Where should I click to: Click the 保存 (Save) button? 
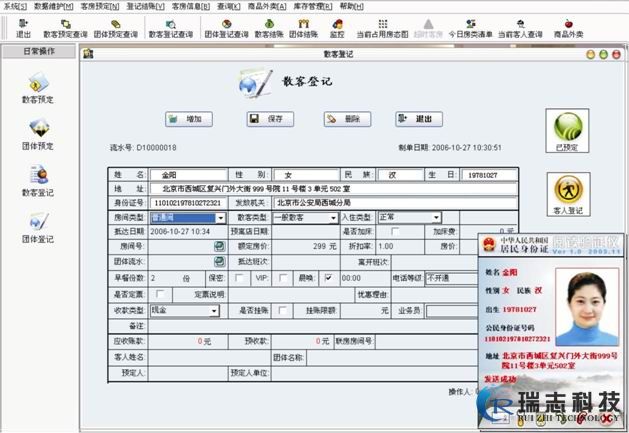271,119
